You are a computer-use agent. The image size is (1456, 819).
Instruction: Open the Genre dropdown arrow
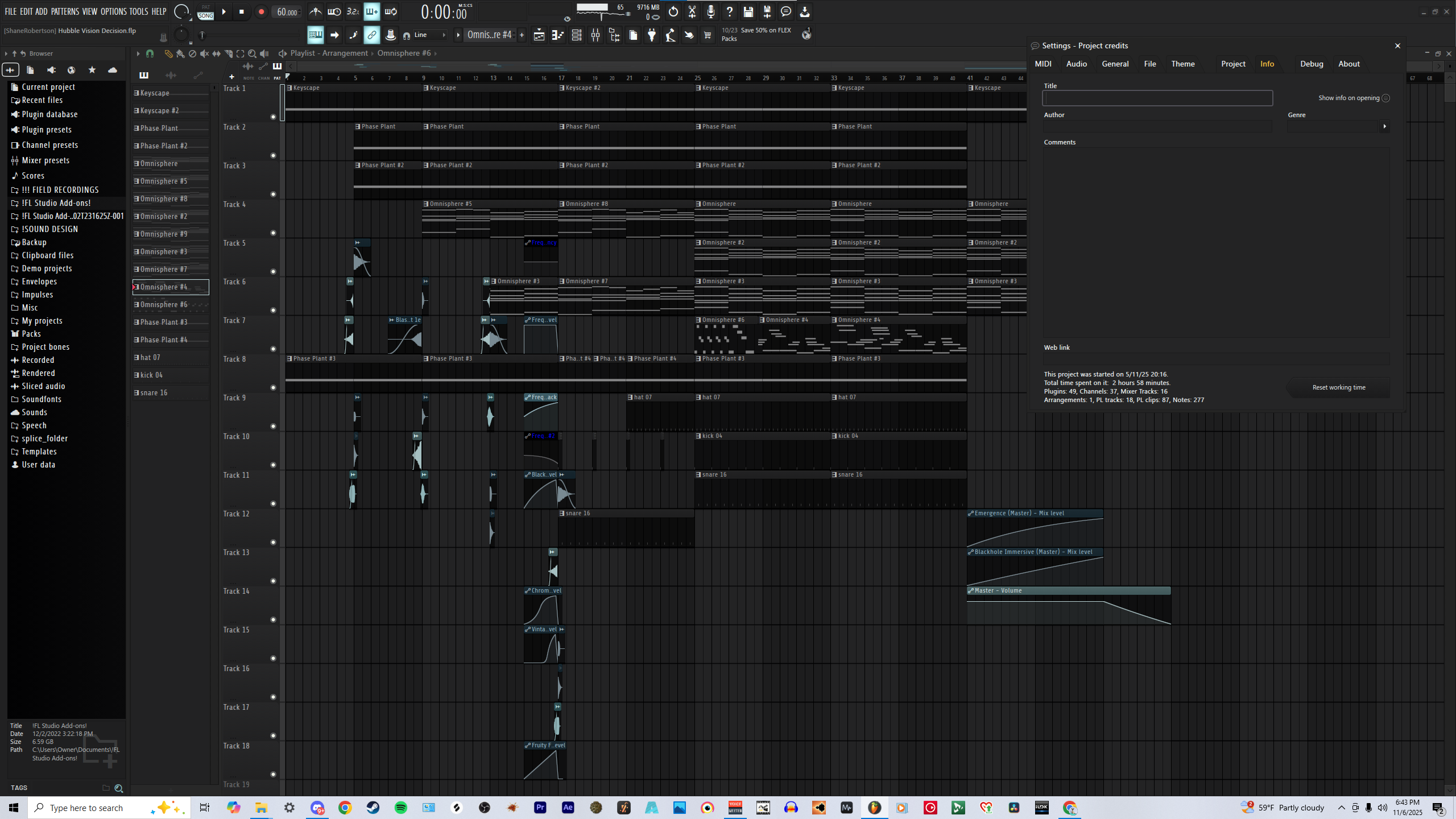tap(1384, 126)
